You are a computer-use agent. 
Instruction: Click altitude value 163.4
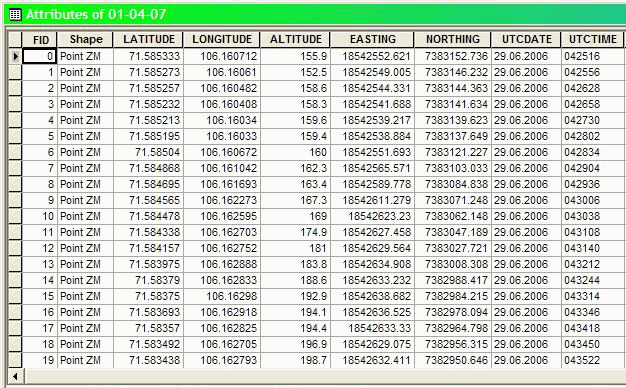(313, 184)
